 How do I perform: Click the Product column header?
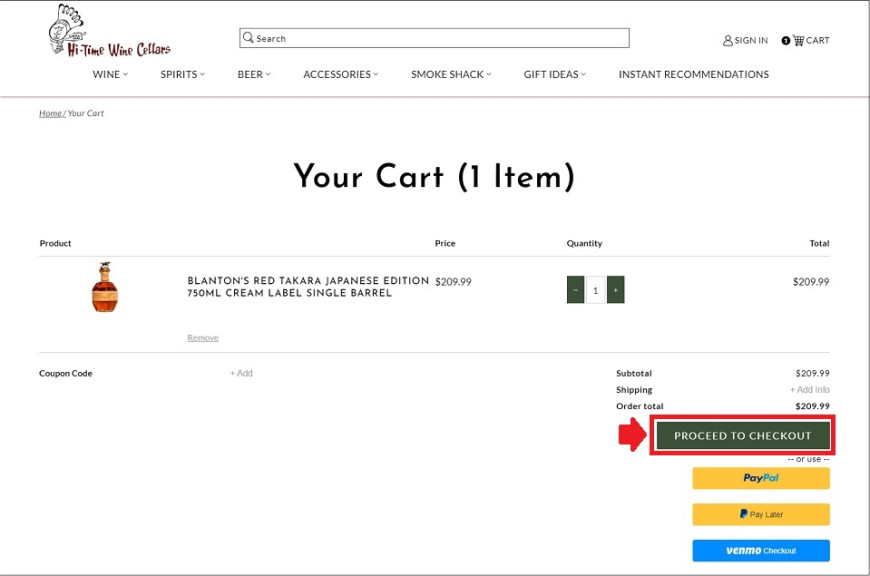click(x=55, y=243)
